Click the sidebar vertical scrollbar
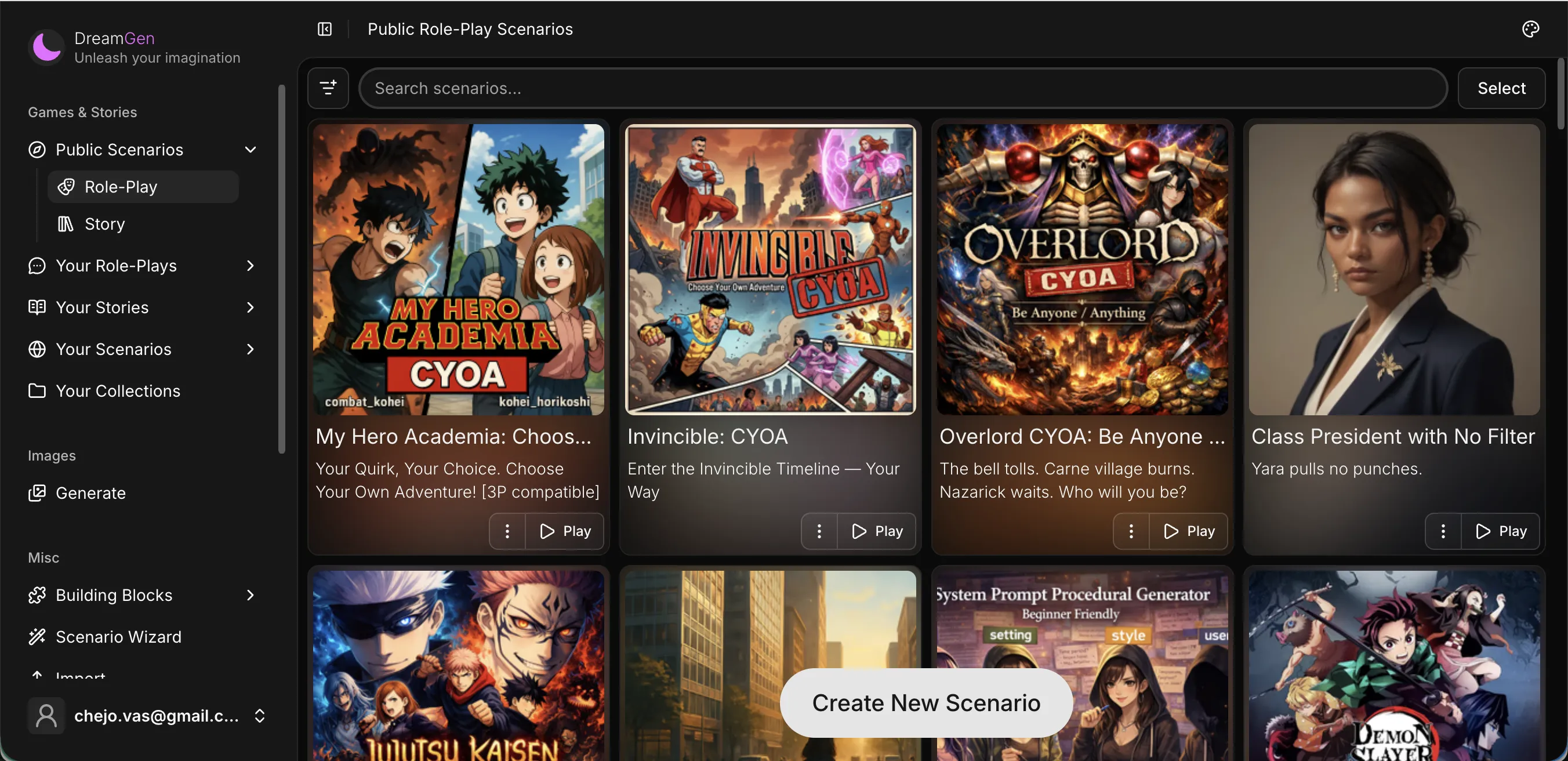Image resolution: width=1568 pixels, height=761 pixels. point(282,269)
